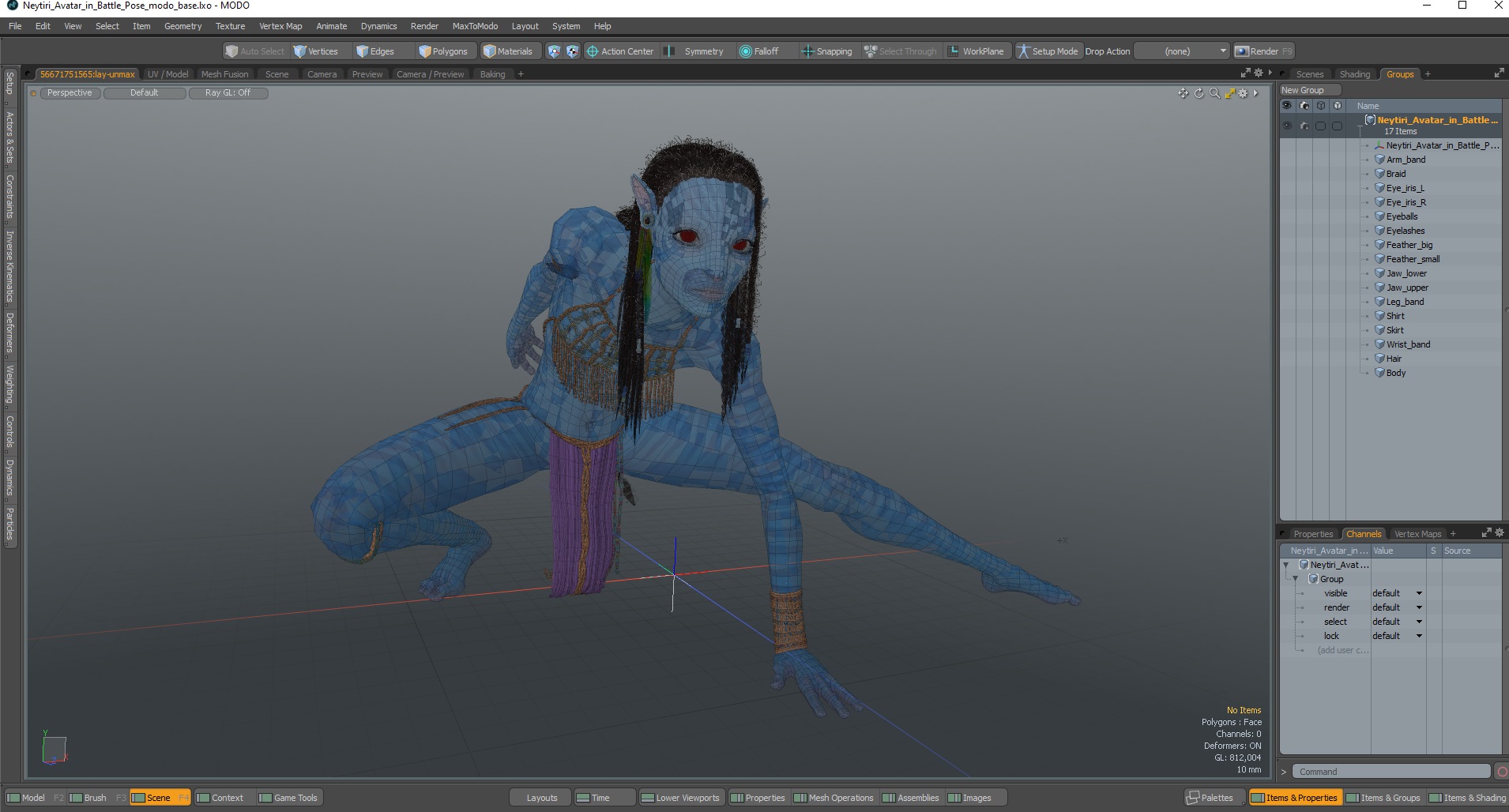Open the Assemblies panel button
The image size is (1509, 812).
point(910,798)
